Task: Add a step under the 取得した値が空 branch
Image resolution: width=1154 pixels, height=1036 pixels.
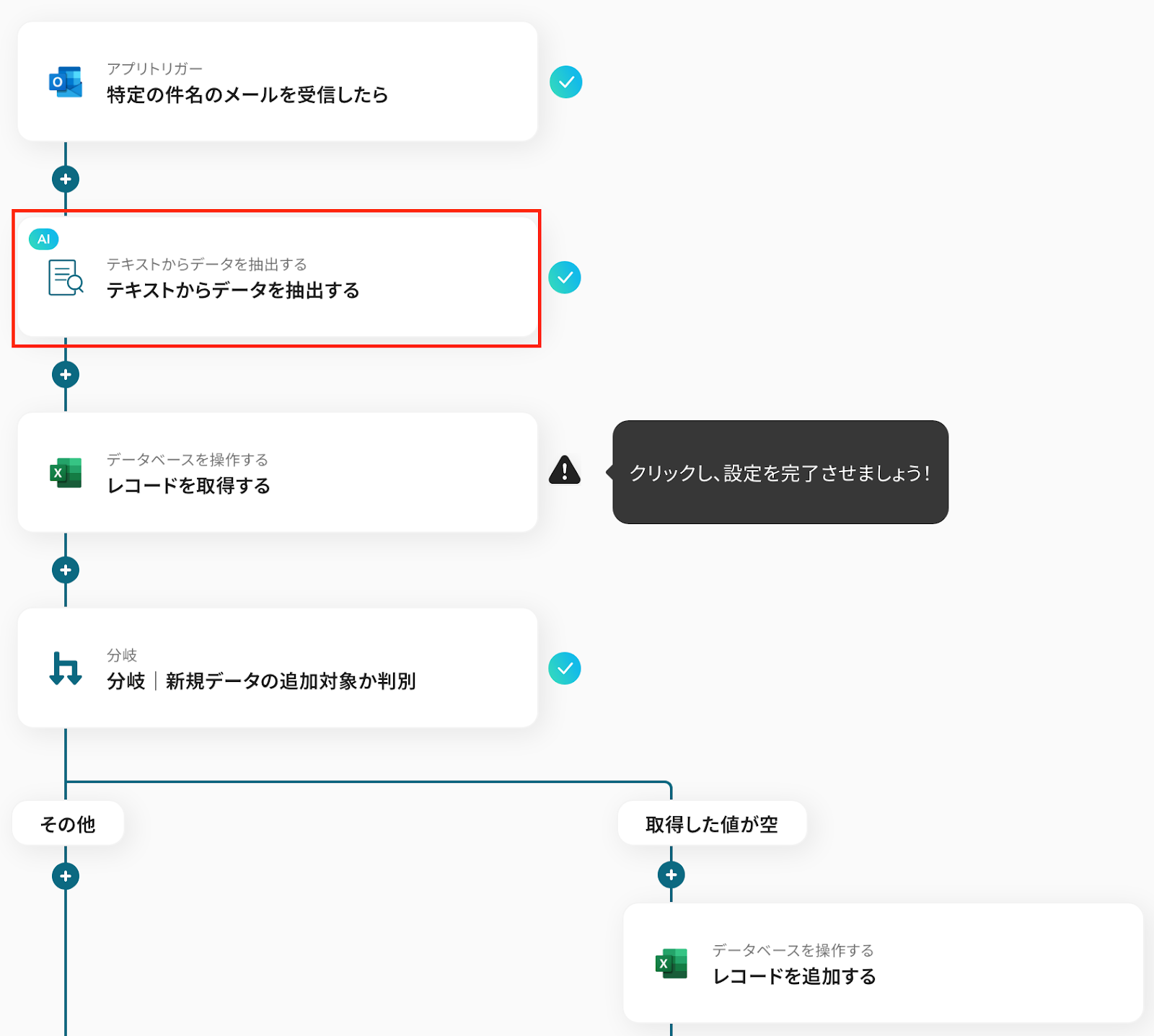Action: pos(671,875)
